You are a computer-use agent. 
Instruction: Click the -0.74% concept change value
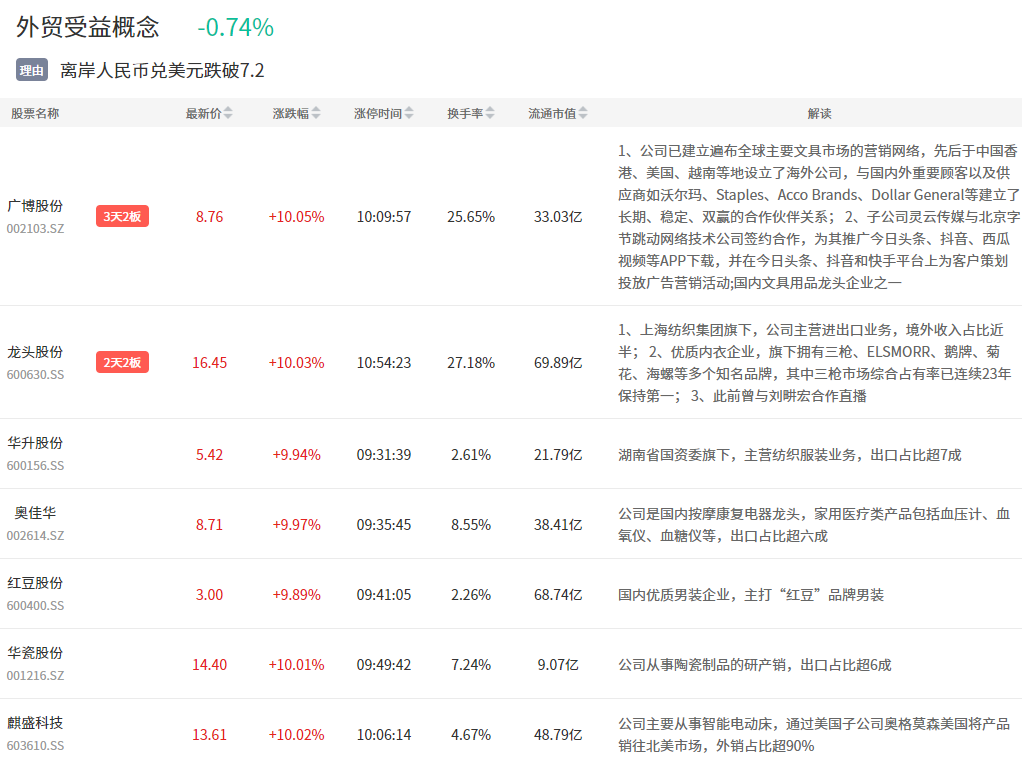pyautogui.click(x=235, y=27)
